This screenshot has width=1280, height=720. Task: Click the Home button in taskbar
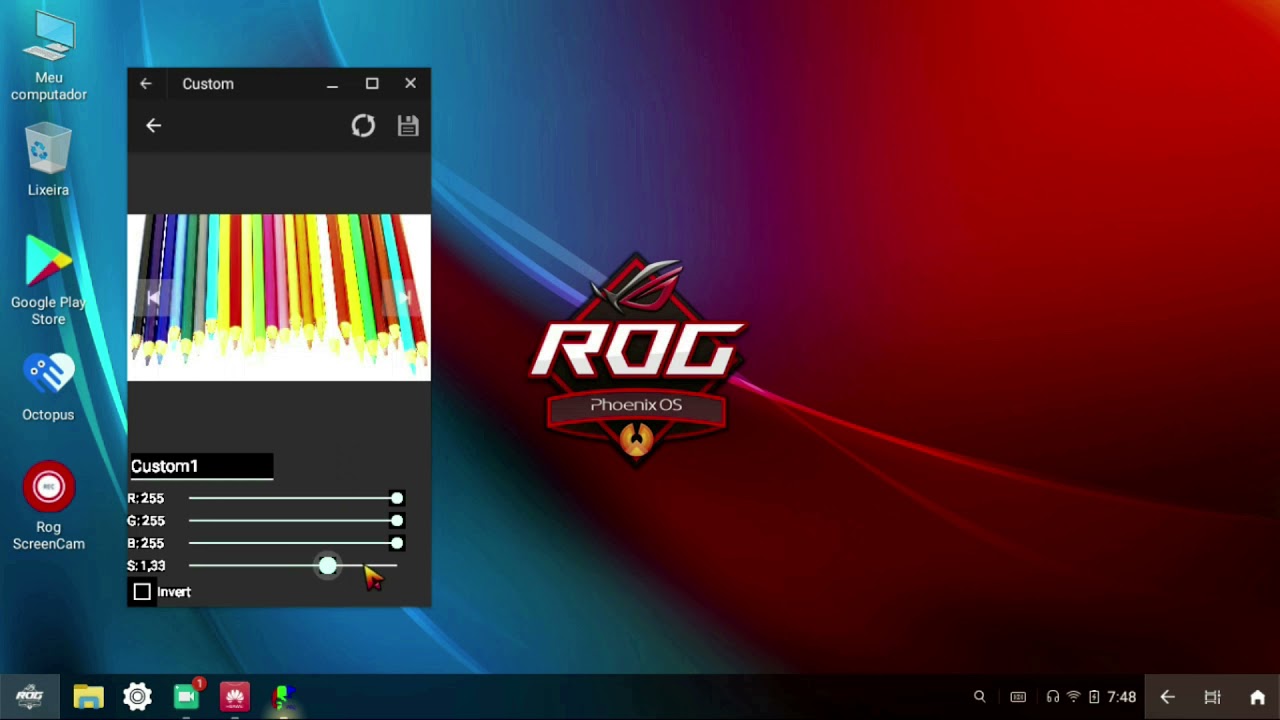(x=1257, y=697)
